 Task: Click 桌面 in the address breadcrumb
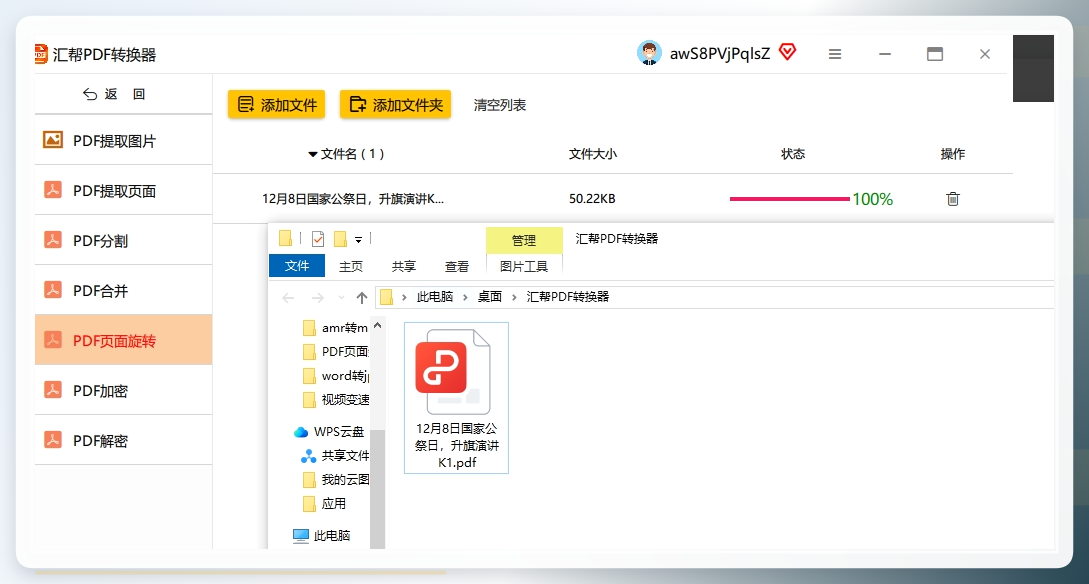click(490, 297)
